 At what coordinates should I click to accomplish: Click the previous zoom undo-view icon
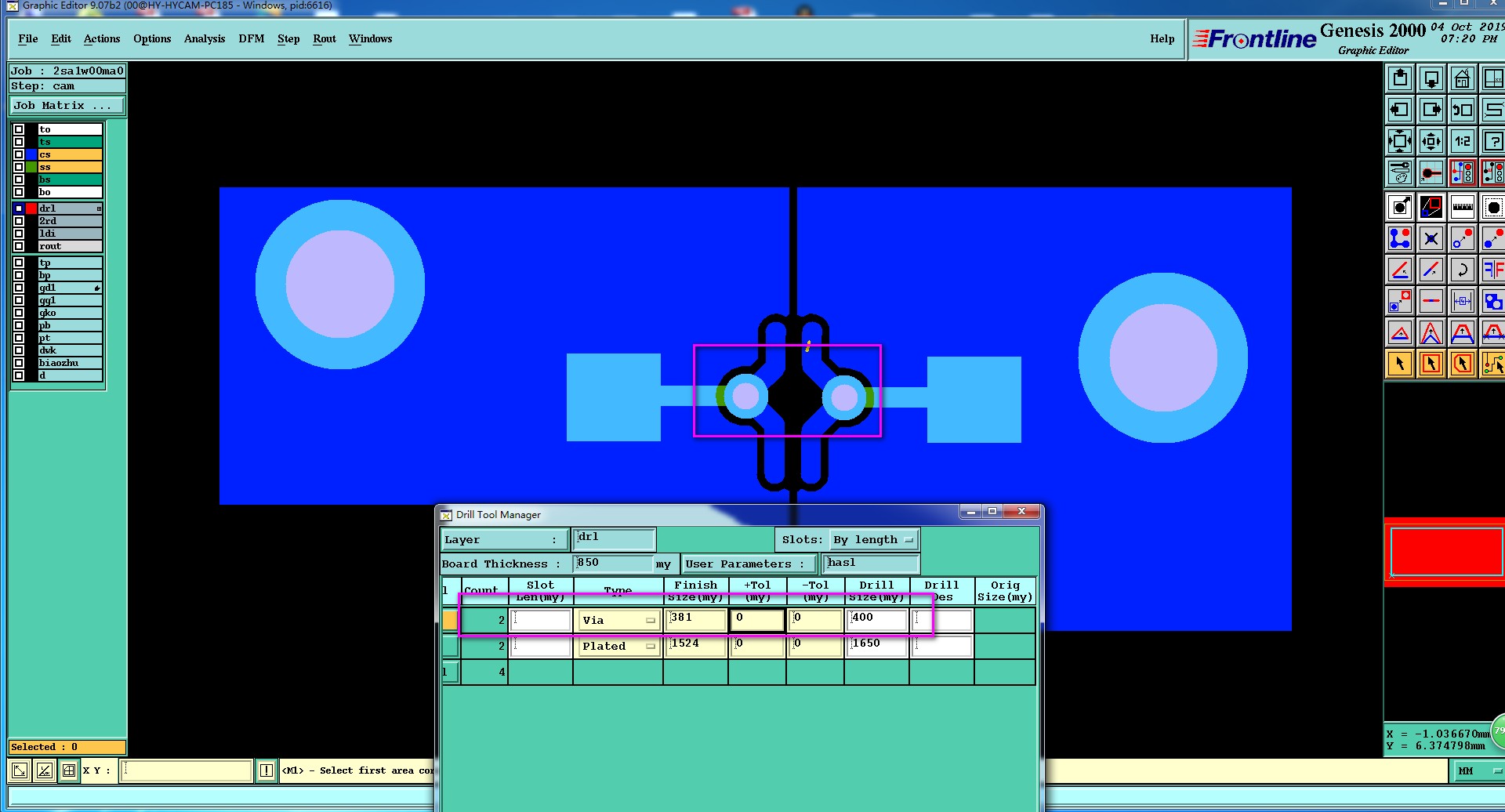[x=1463, y=110]
